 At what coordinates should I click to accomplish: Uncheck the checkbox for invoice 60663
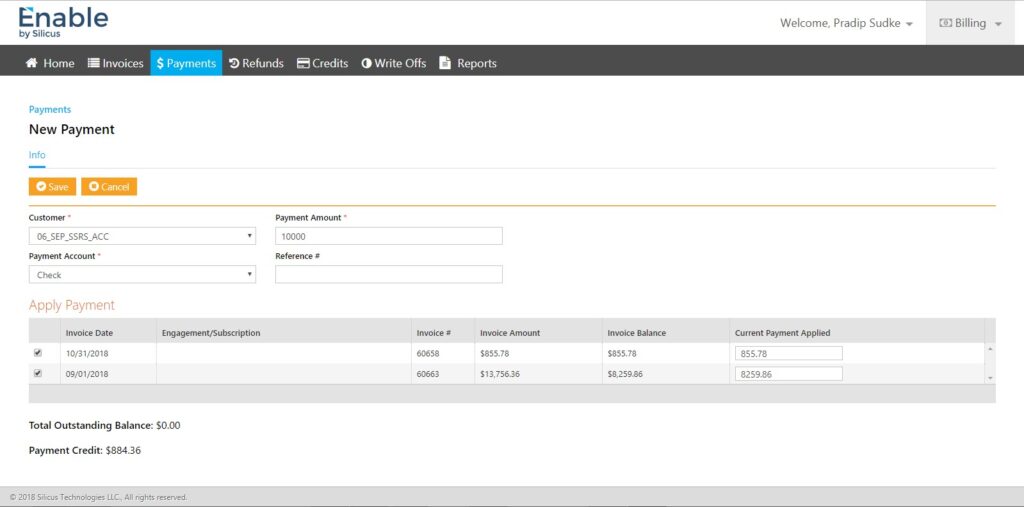pyautogui.click(x=38, y=374)
